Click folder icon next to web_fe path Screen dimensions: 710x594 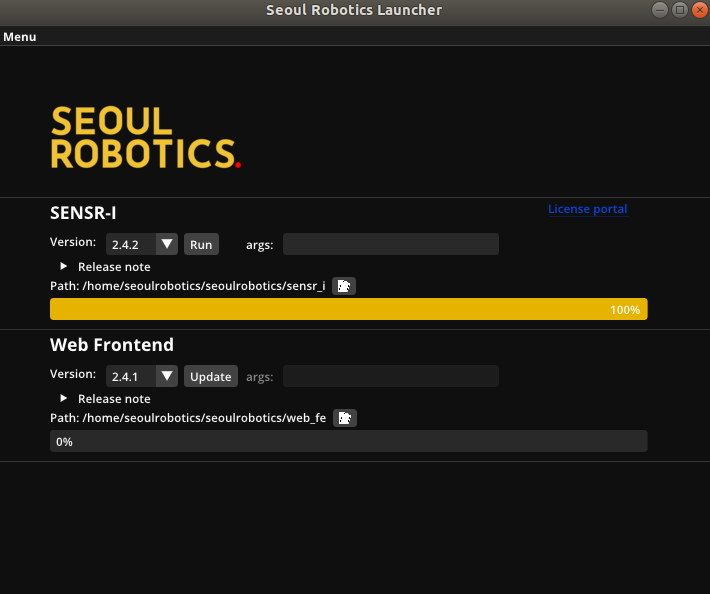(345, 418)
